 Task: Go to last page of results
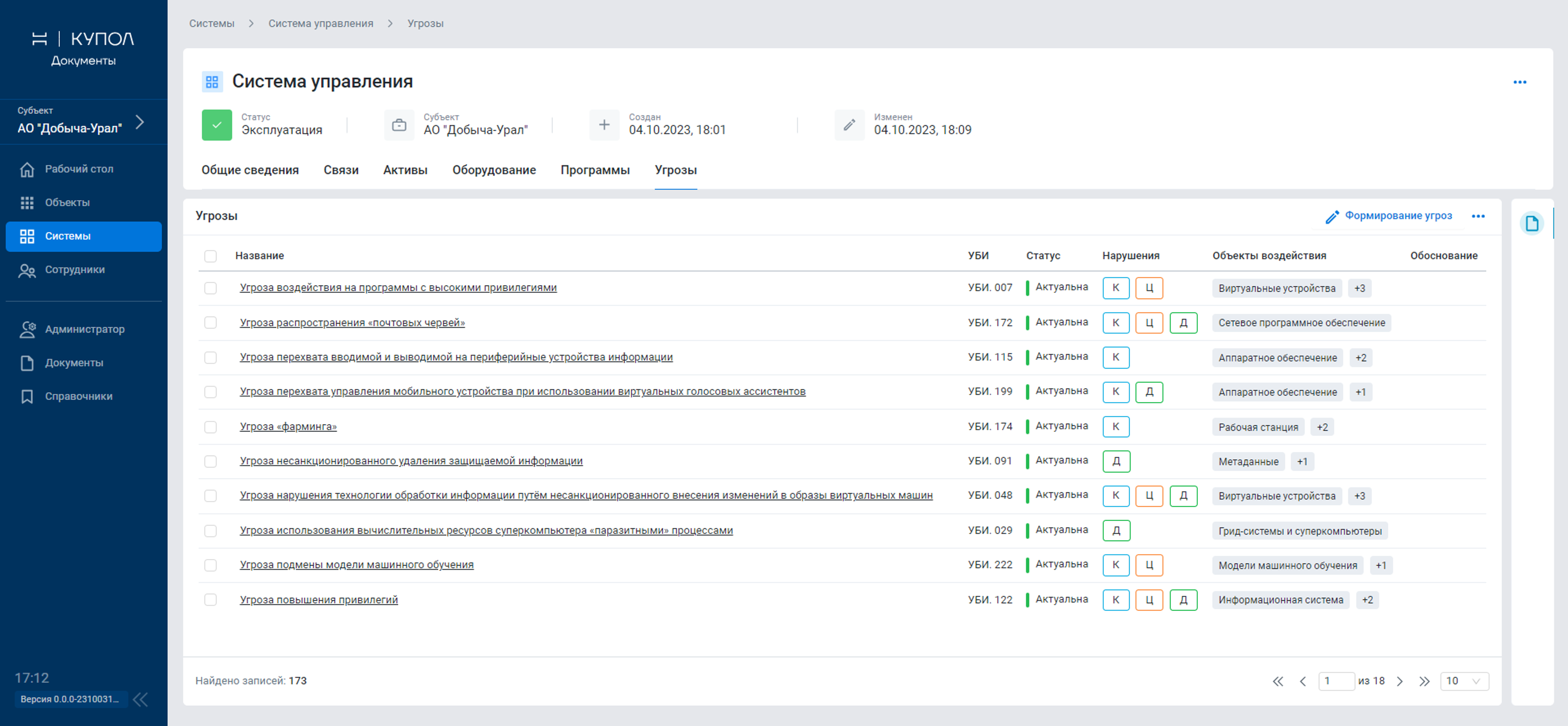[x=1424, y=681]
